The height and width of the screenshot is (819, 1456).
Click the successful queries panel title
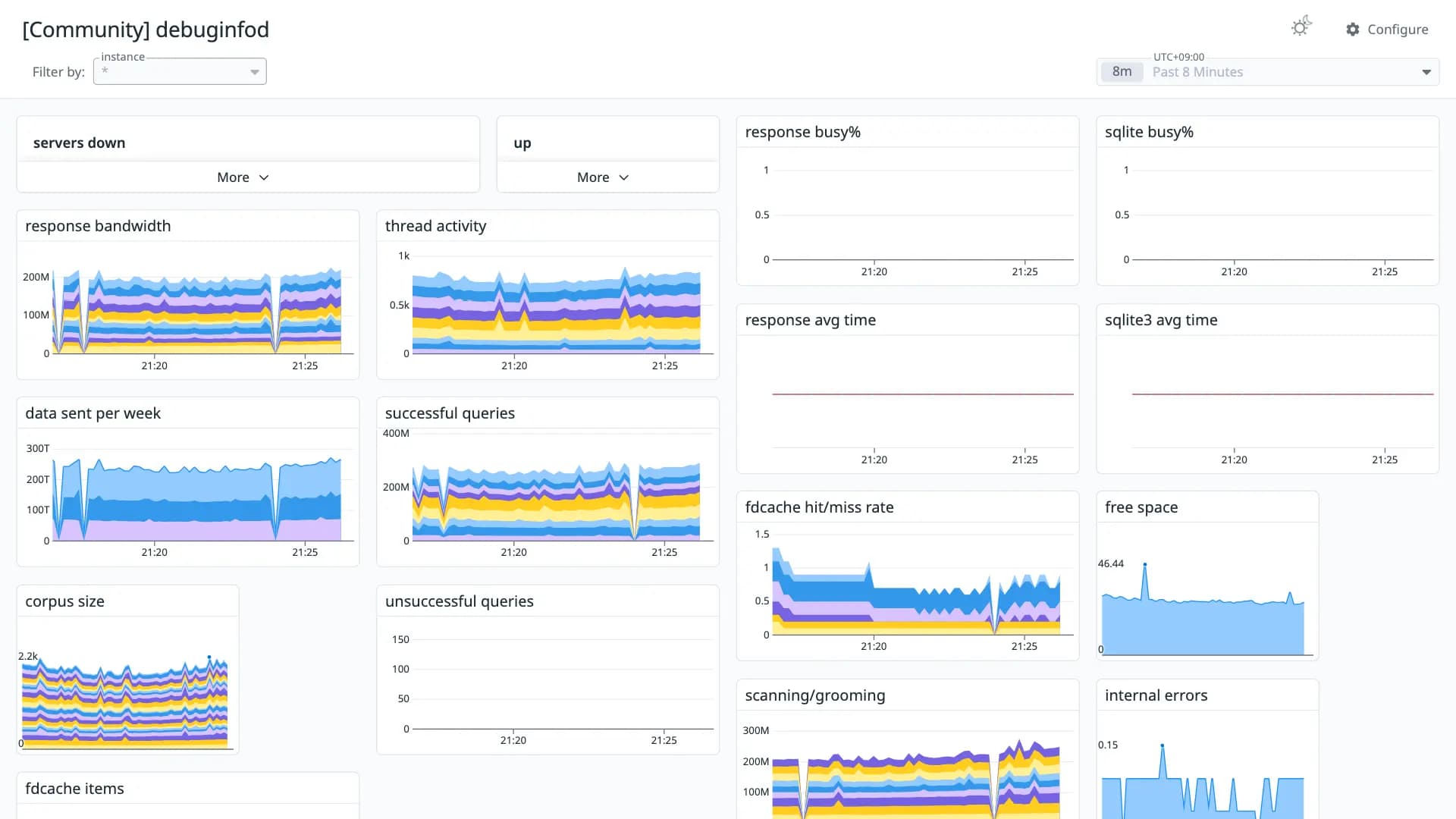pos(450,413)
